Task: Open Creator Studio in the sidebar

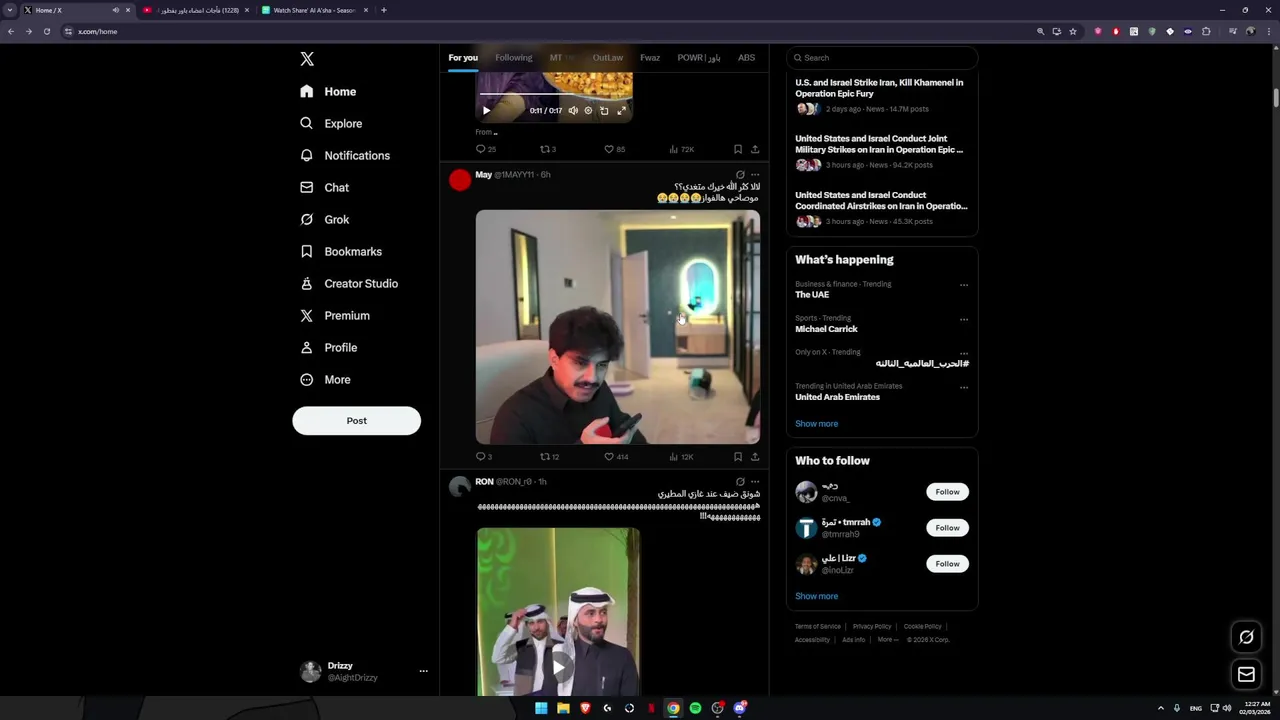Action: tap(349, 283)
